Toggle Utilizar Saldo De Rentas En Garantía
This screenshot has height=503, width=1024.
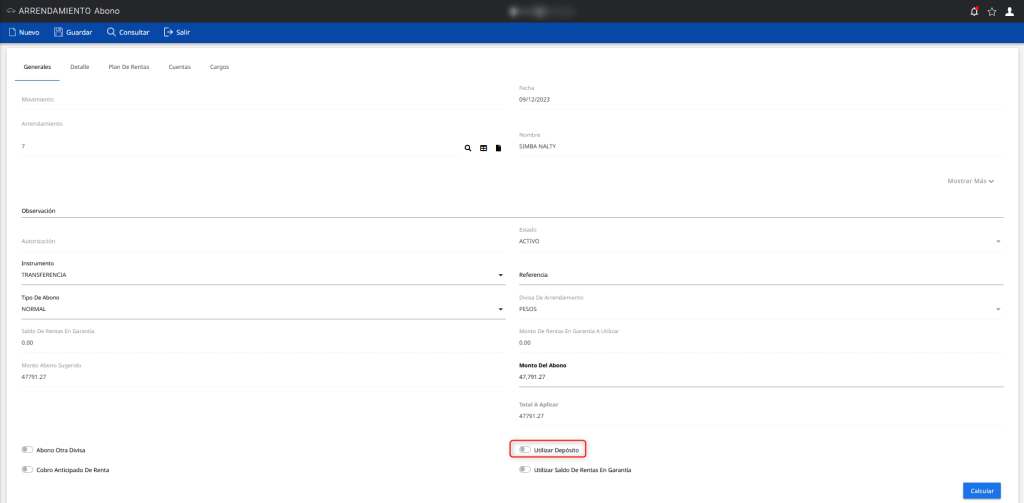click(525, 469)
